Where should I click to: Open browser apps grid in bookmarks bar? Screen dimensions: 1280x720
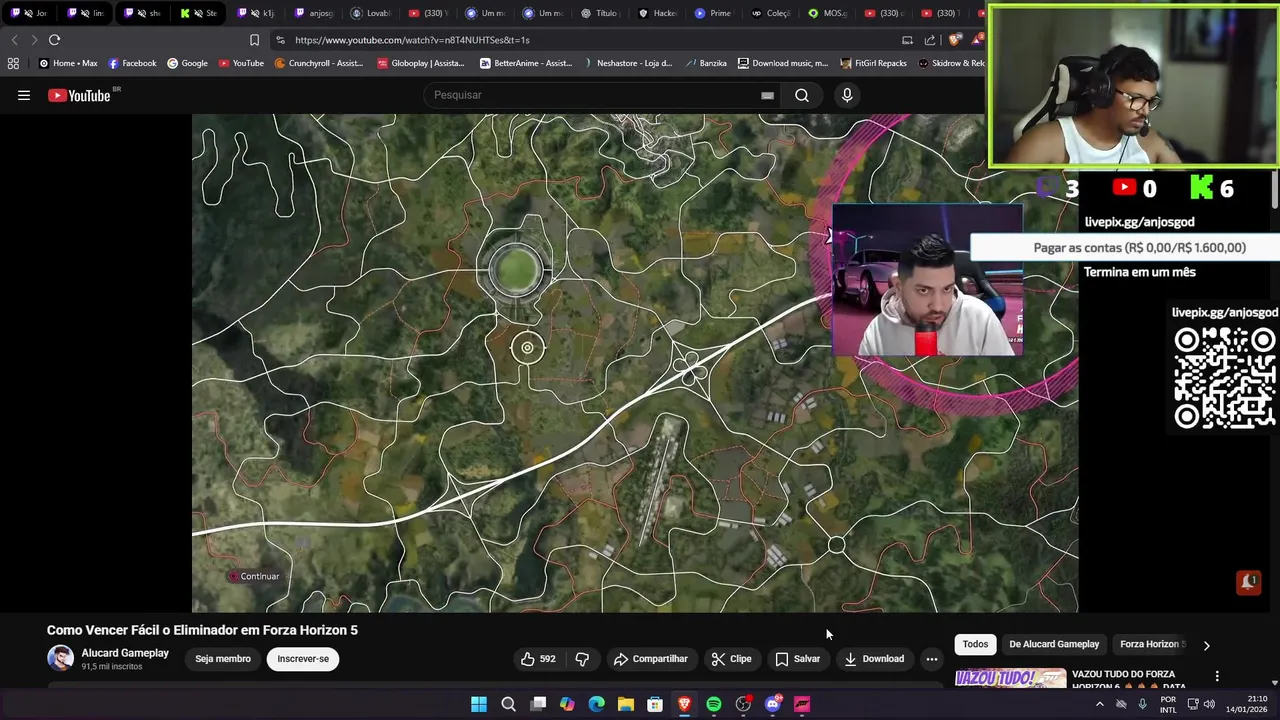[13, 63]
